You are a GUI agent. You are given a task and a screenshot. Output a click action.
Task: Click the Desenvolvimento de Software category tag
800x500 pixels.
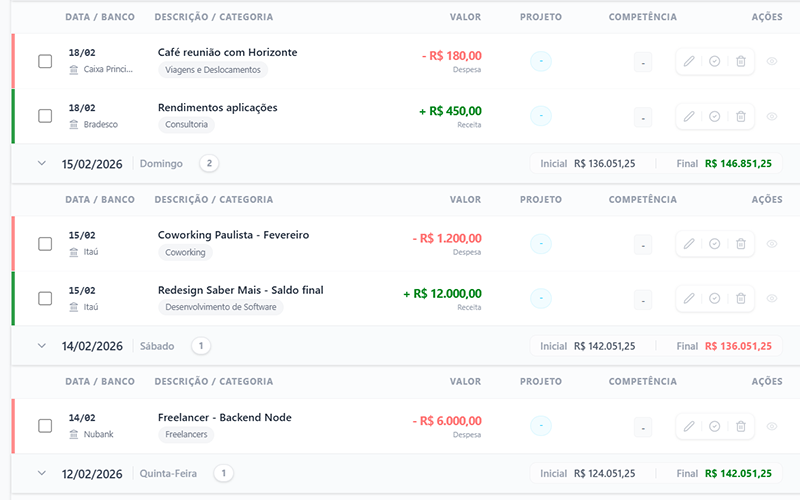tap(220, 308)
